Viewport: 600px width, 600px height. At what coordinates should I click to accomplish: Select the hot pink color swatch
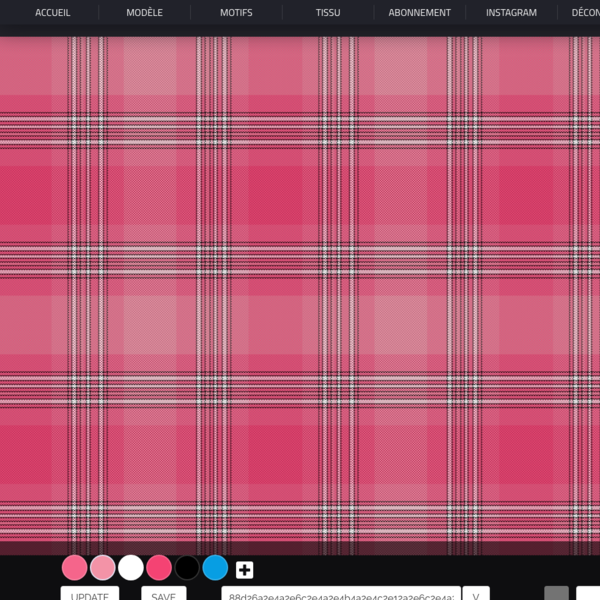pos(159,568)
